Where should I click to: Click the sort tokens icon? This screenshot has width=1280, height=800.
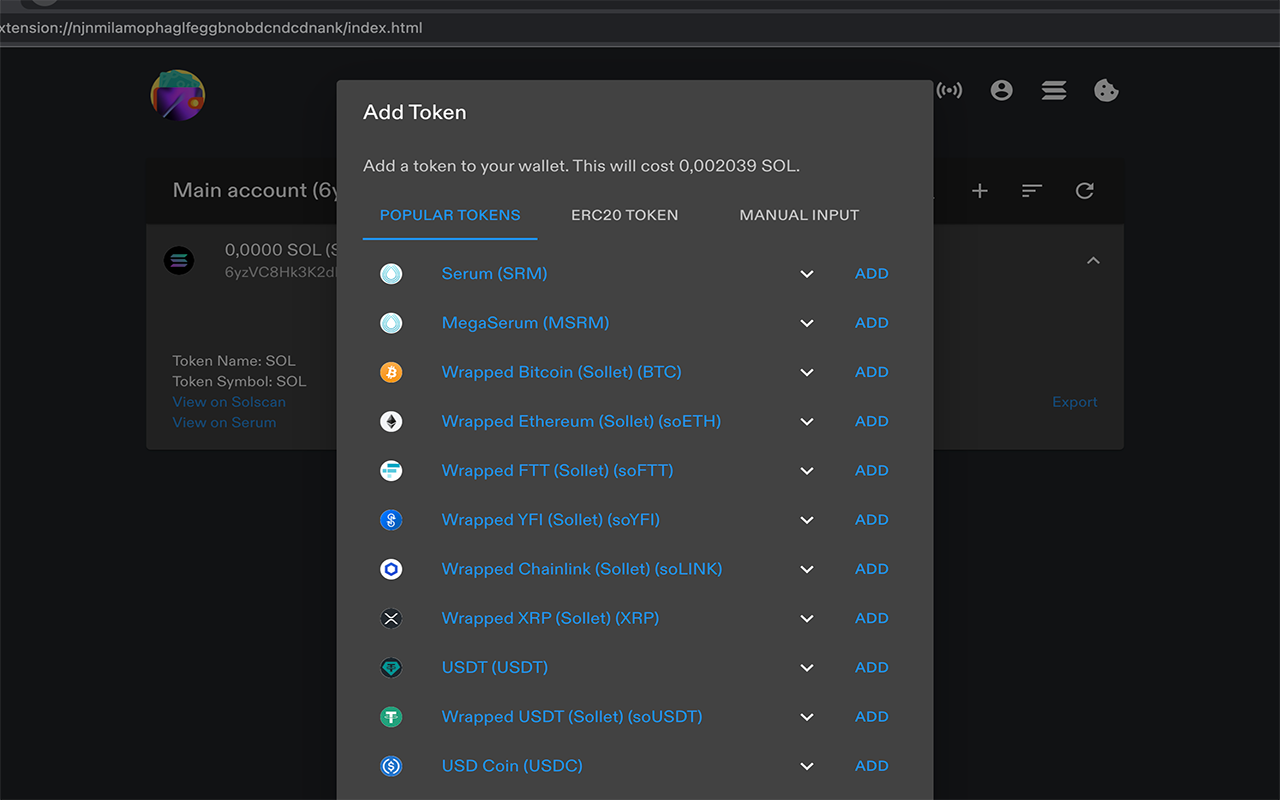pos(1032,190)
